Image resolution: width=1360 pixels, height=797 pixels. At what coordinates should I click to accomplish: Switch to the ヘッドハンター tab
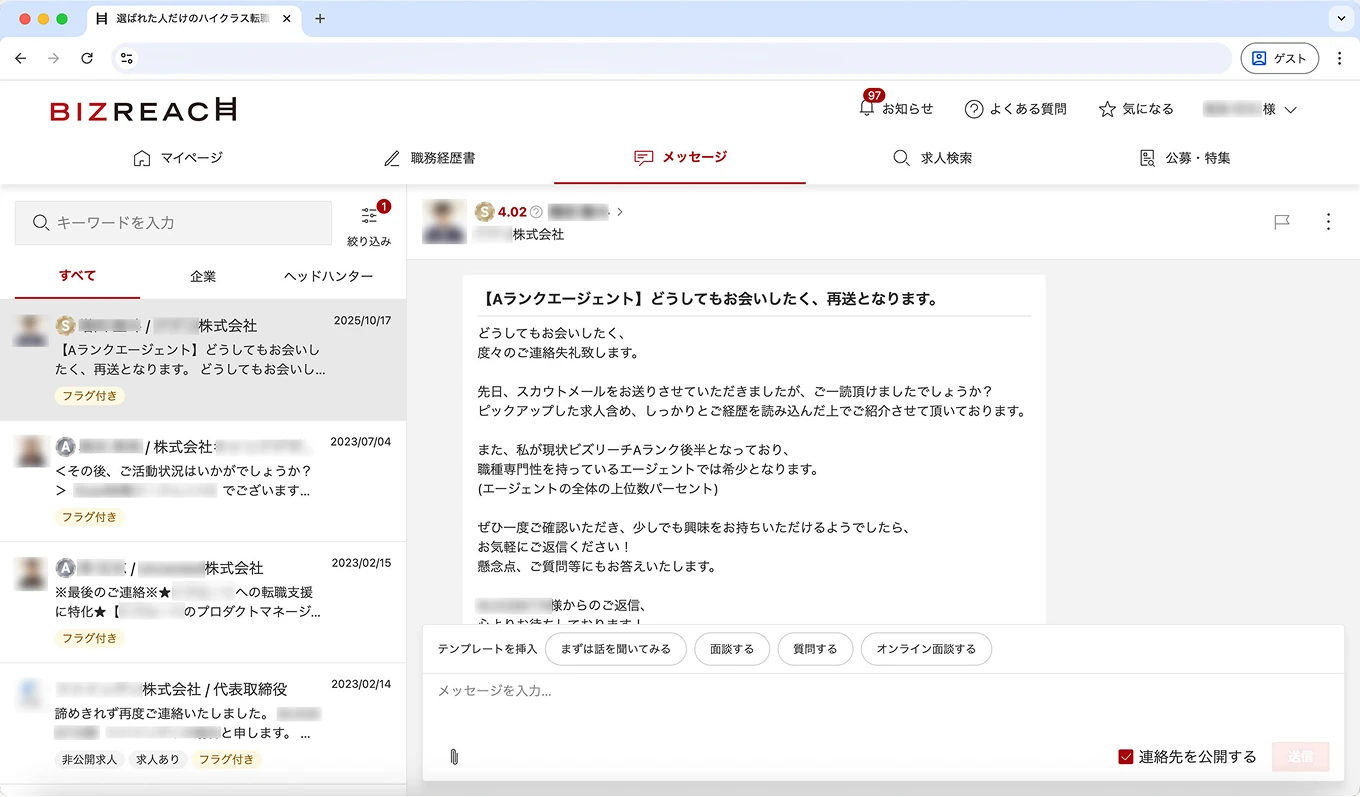pos(328,276)
